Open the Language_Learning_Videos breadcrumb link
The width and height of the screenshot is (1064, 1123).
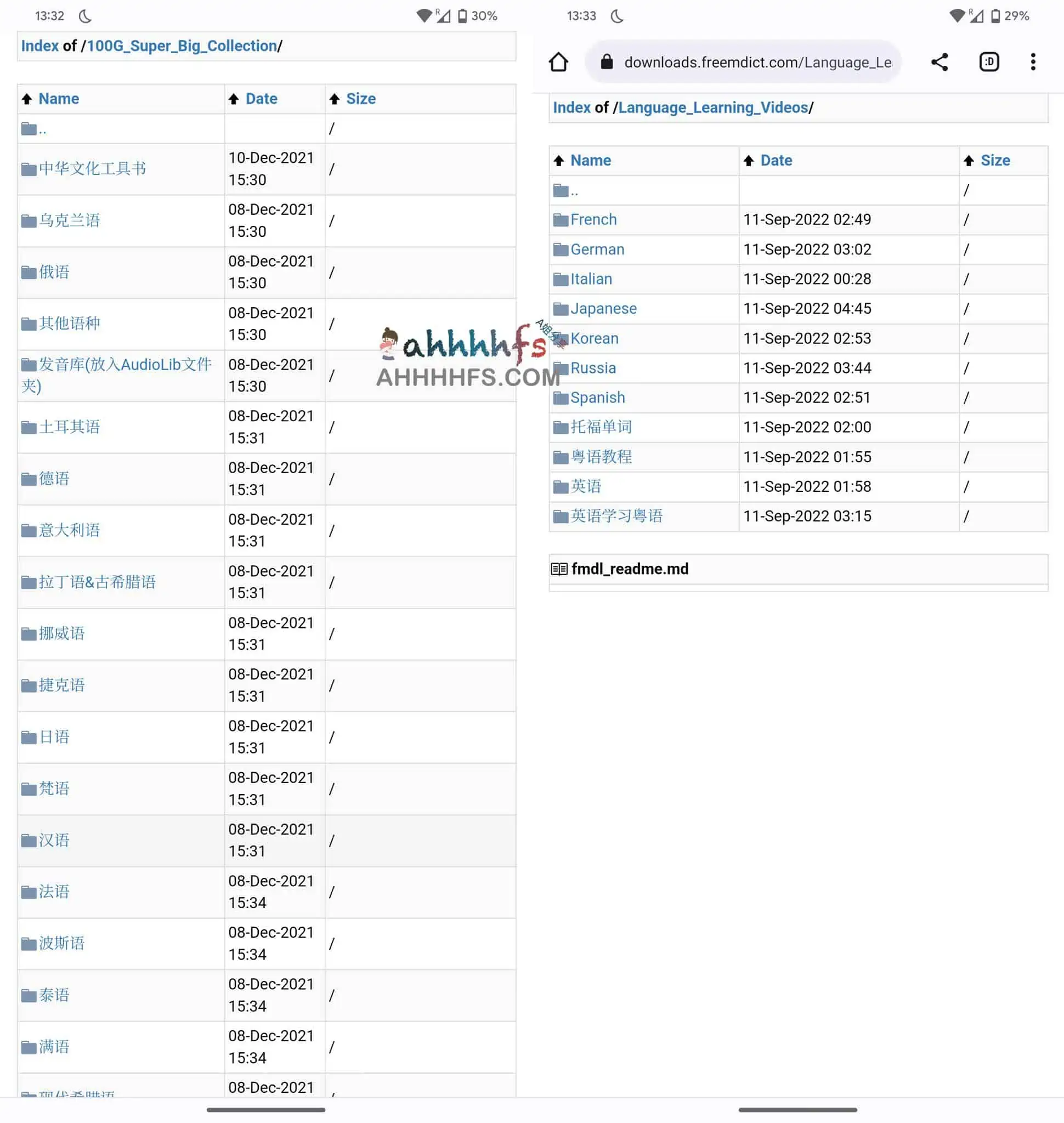714,107
